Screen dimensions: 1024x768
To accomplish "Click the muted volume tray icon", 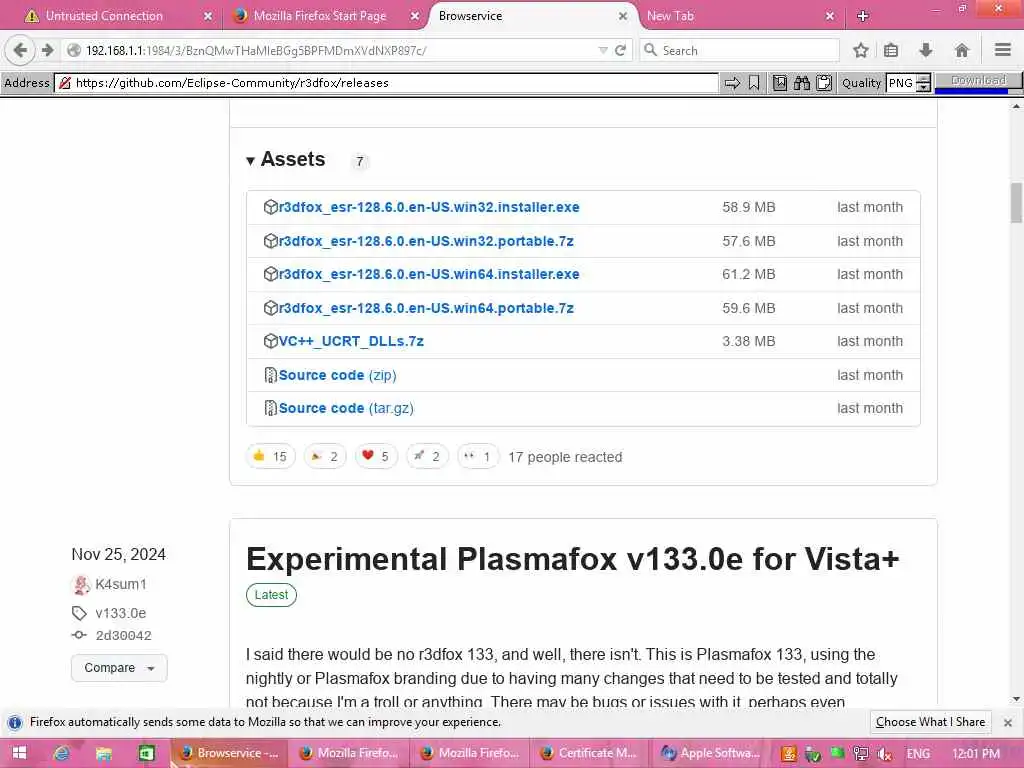I will tap(885, 754).
